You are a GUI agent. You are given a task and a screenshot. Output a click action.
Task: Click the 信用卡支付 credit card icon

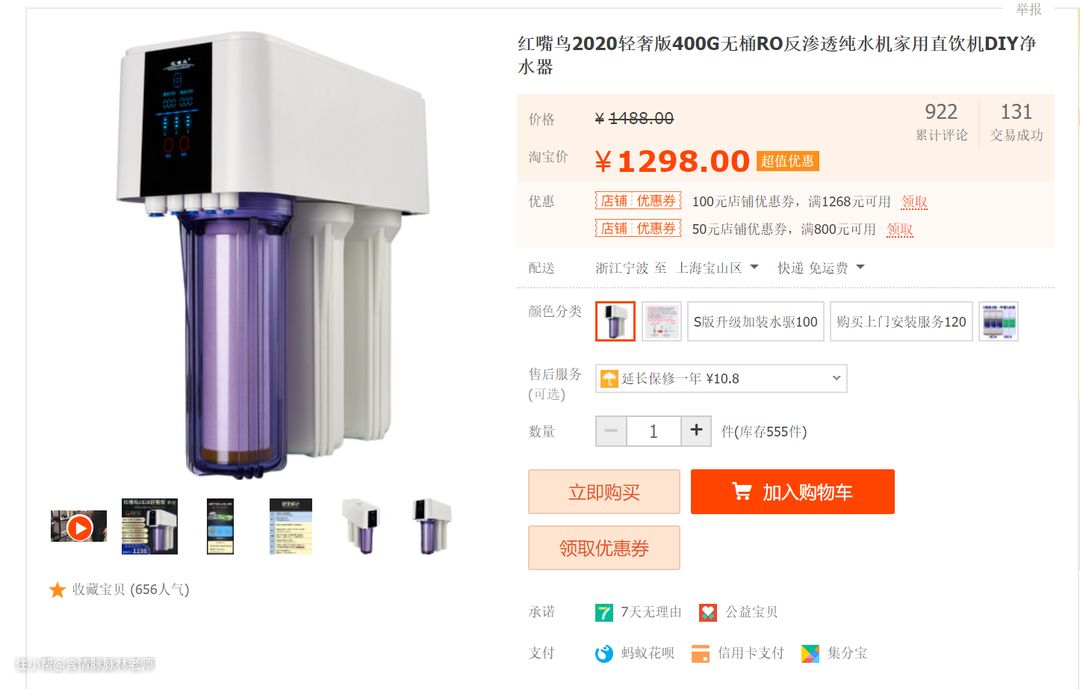pyautogui.click(x=700, y=653)
